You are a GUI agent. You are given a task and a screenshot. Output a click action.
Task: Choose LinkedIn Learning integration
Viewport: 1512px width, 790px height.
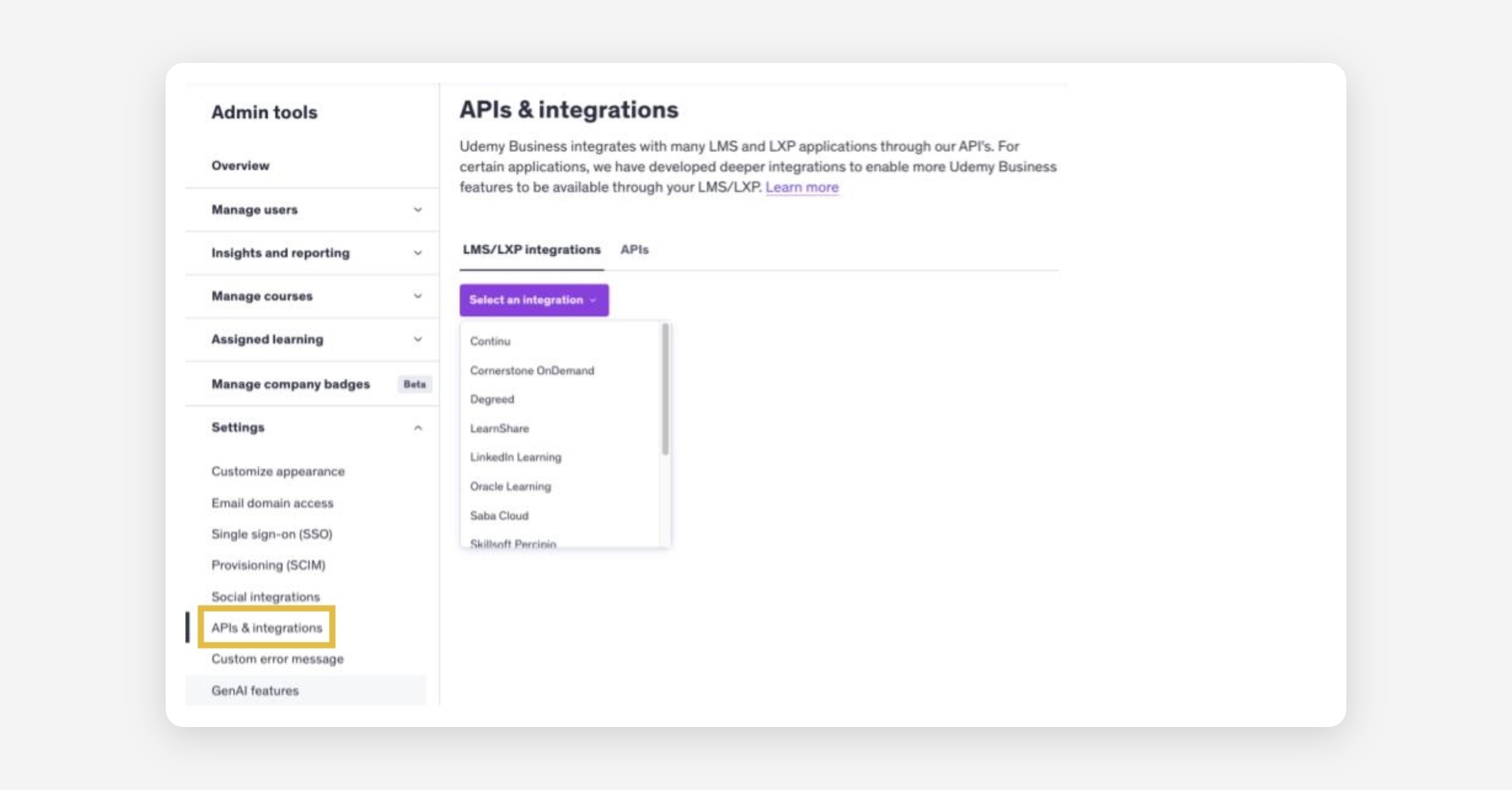click(515, 457)
